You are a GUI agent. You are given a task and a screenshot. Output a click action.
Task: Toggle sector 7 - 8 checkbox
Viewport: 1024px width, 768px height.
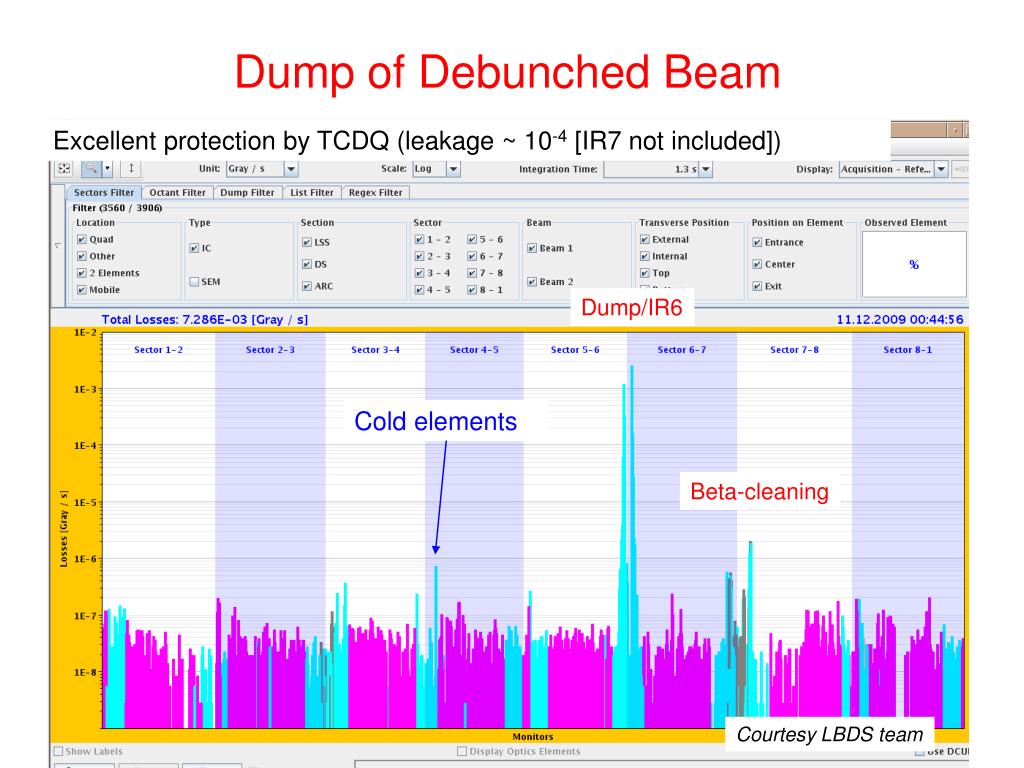(472, 273)
